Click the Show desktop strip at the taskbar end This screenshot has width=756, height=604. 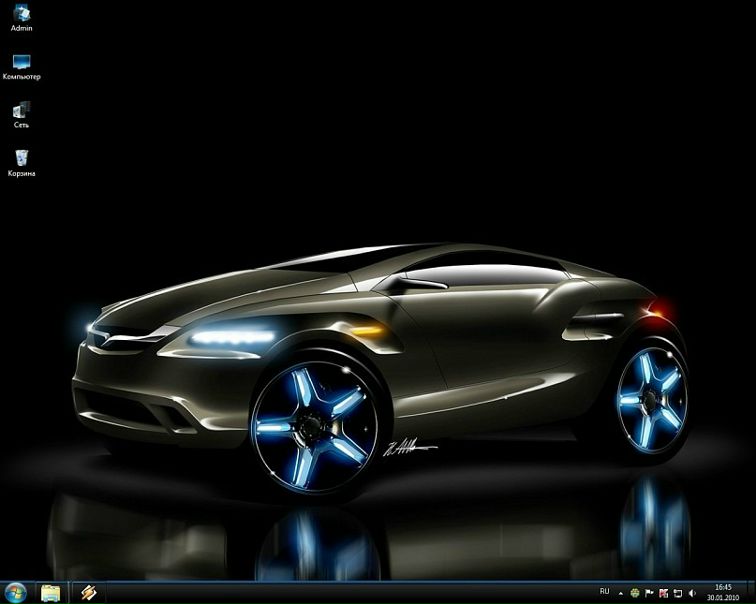tap(751, 593)
